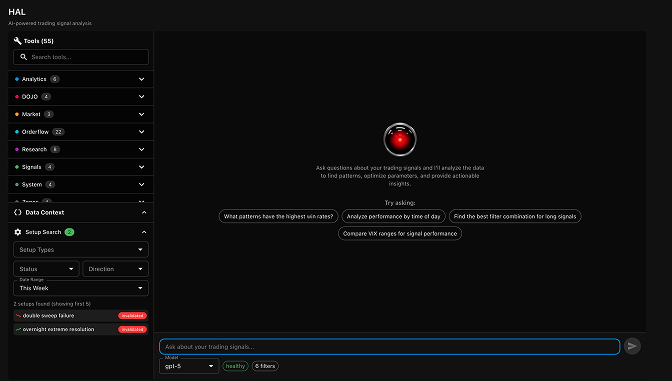
Task: Collapse the Data Context section
Action: click(144, 213)
